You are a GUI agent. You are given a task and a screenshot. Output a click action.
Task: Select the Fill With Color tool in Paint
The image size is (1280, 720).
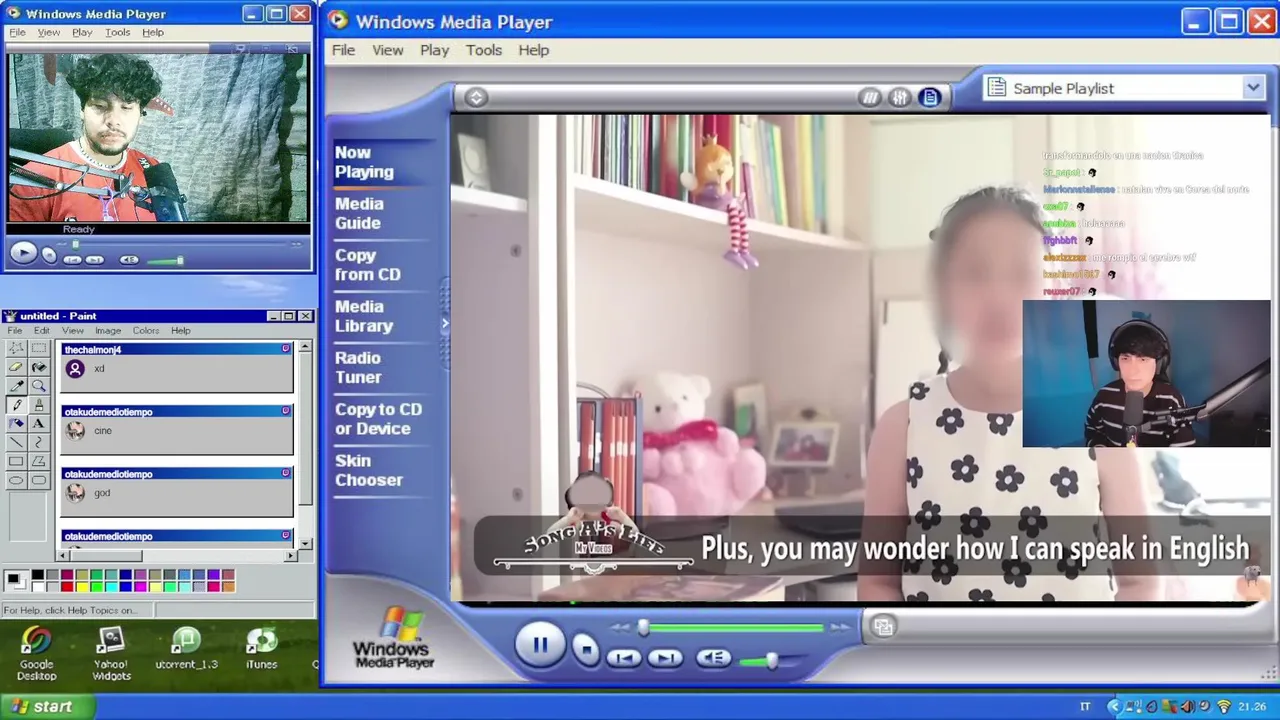[x=38, y=367]
